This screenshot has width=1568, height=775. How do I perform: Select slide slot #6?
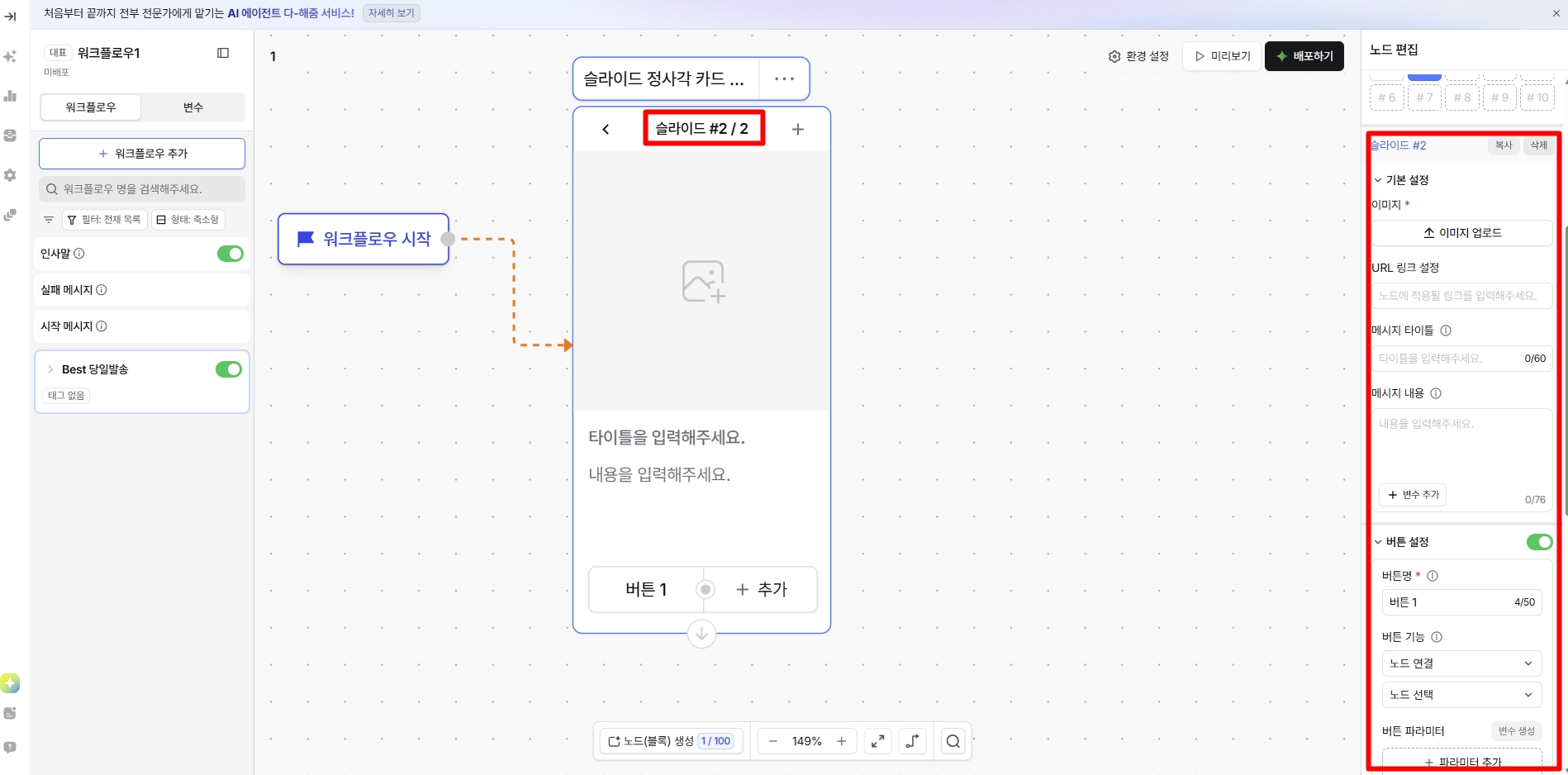[1387, 97]
